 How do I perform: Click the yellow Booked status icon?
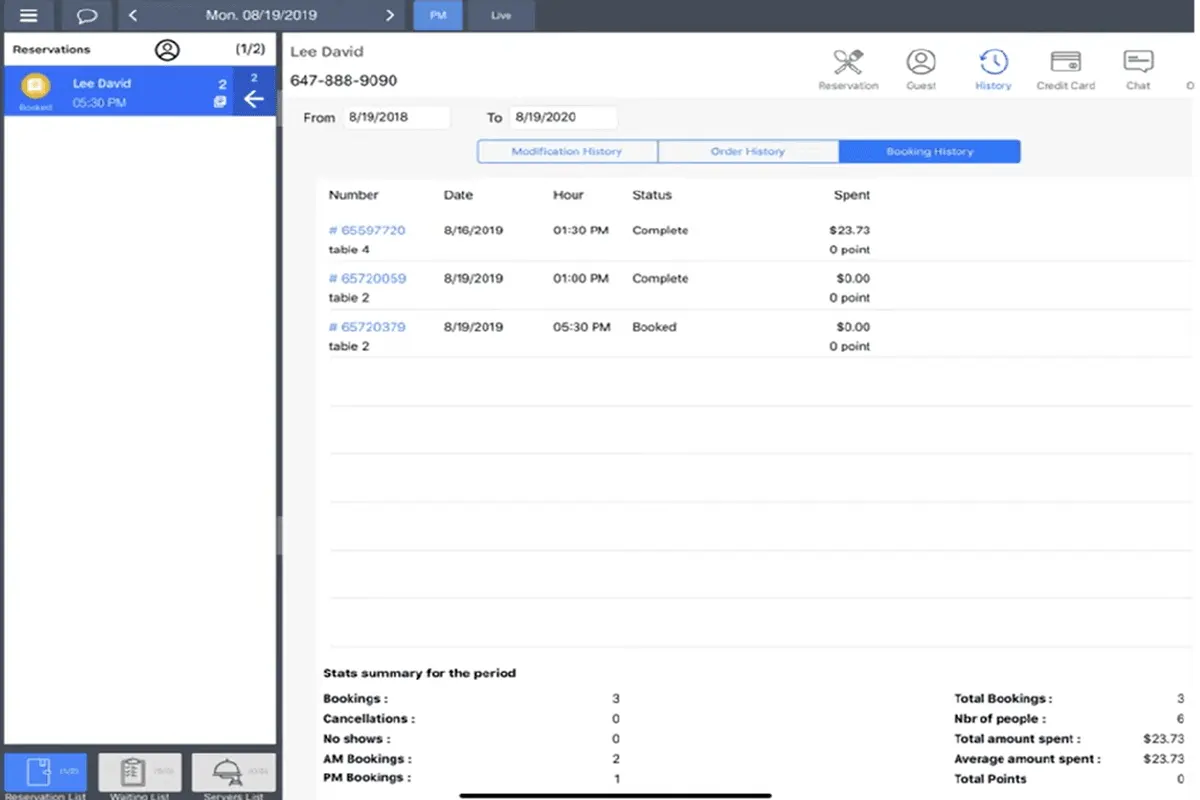(36, 87)
